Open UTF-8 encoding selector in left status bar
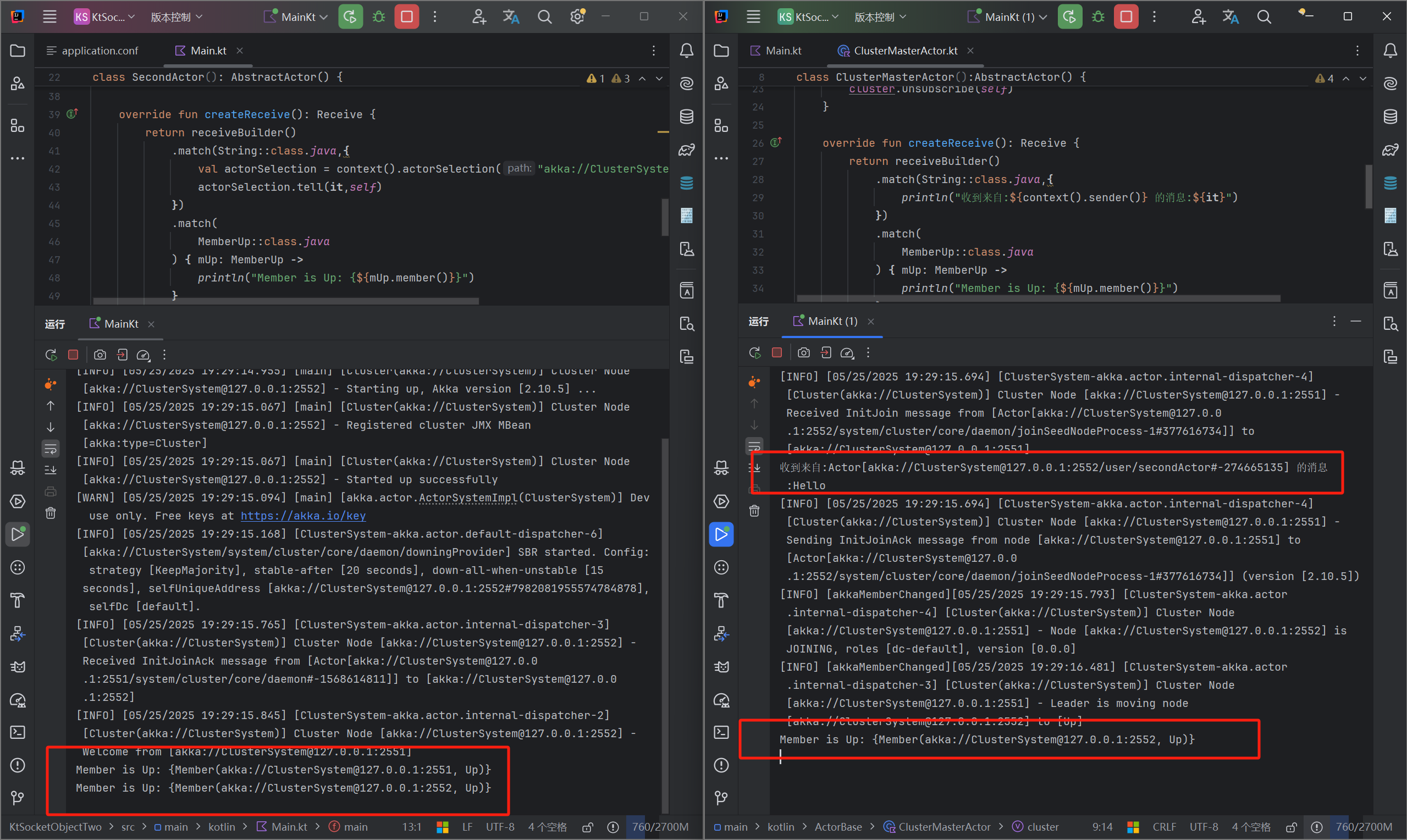This screenshot has height=840, width=1407. 500,827
